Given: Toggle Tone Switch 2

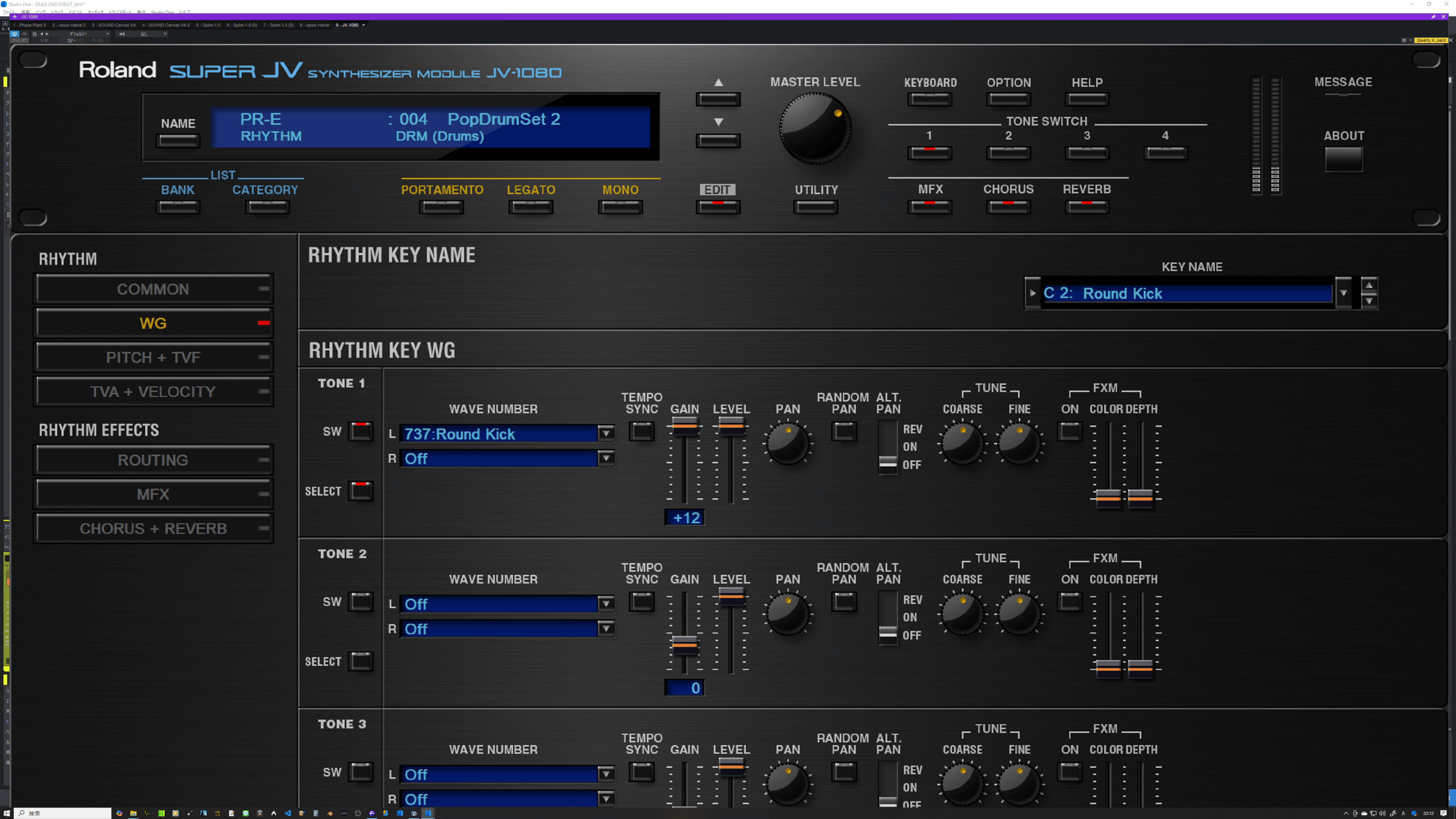Looking at the screenshot, I should click(1009, 153).
